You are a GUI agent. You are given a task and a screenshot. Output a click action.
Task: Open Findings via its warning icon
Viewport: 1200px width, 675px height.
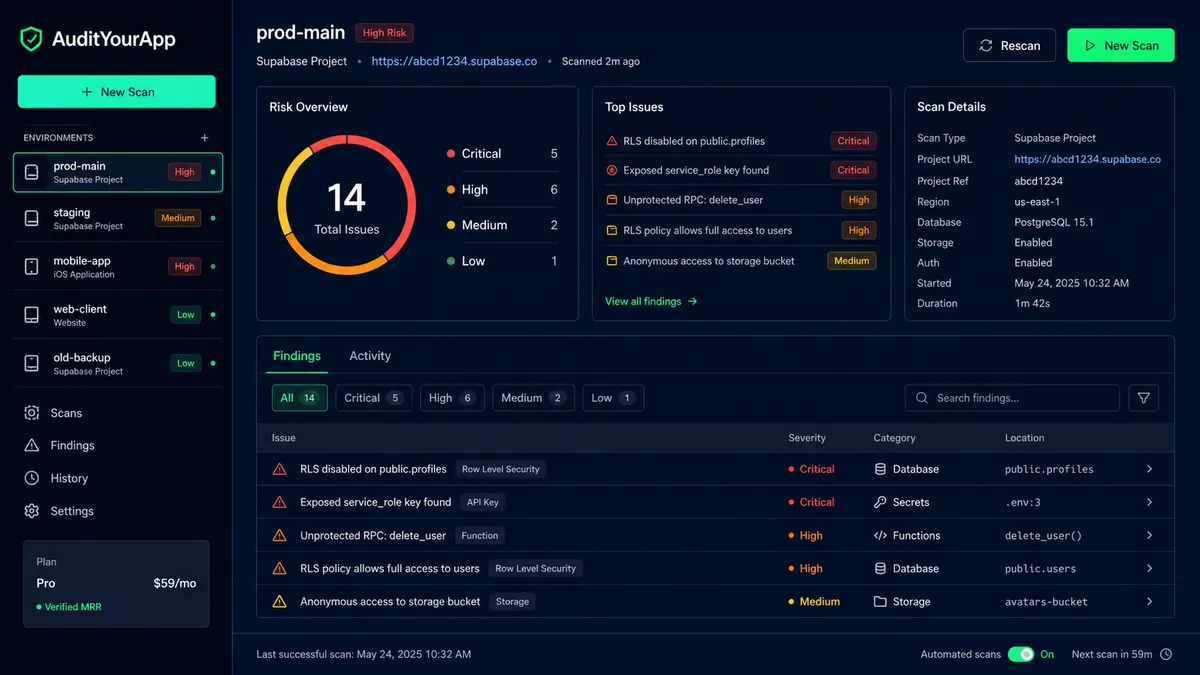pos(32,445)
